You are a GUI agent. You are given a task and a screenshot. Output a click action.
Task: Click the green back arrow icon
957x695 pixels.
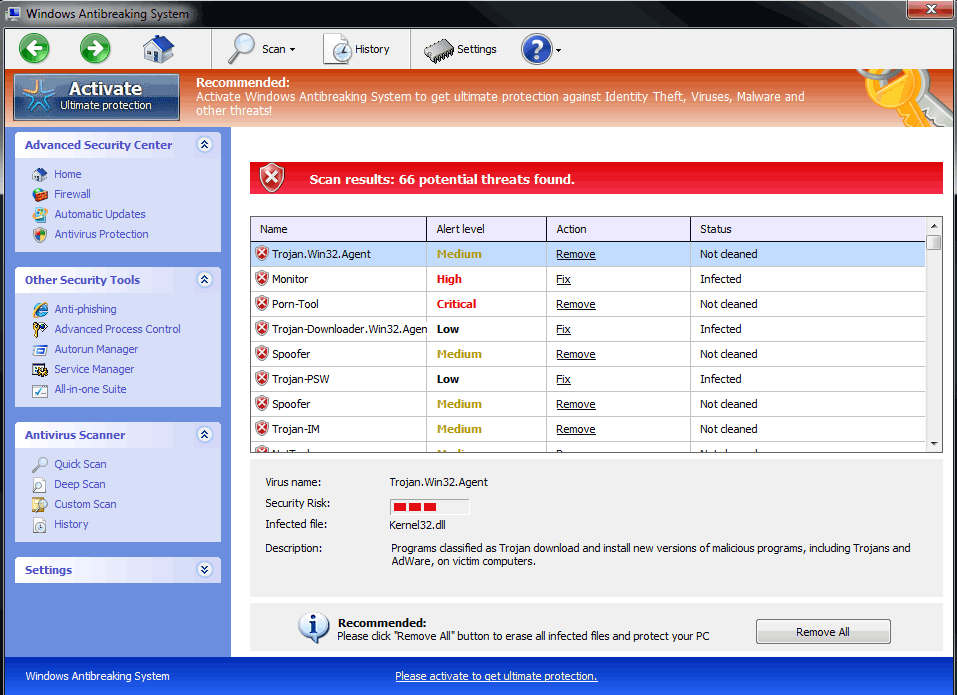tap(34, 48)
